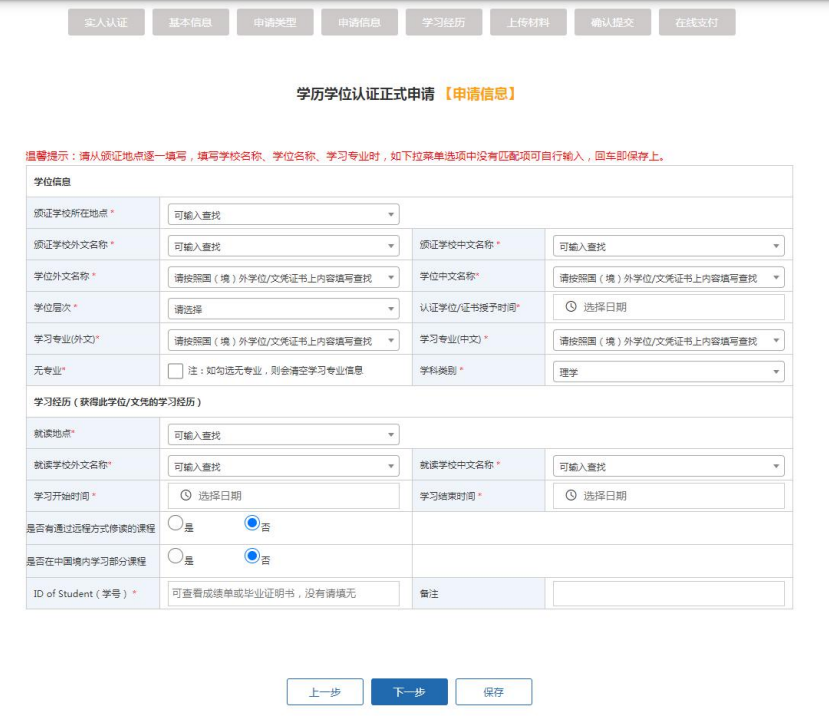Expand the 就读地点 dropdown arrow

pyautogui.click(x=389, y=435)
